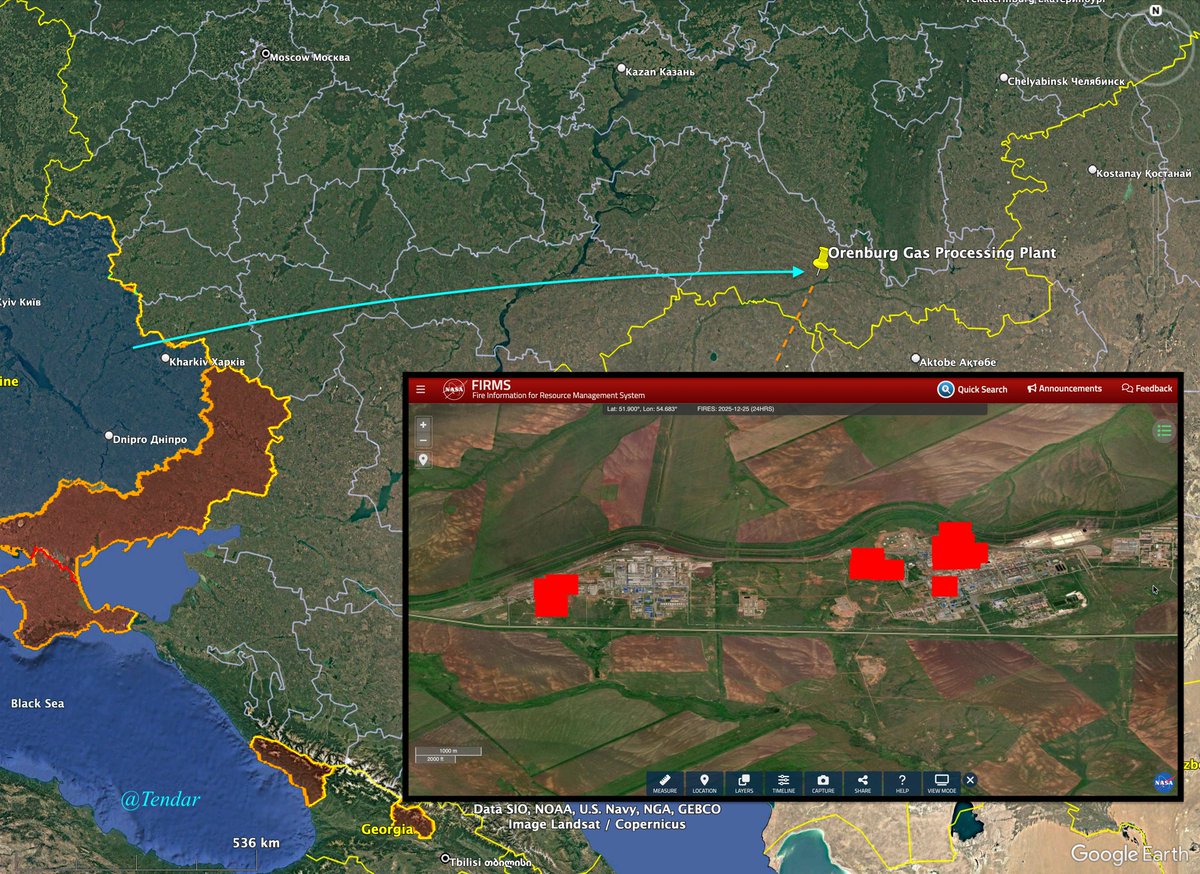Capture a screenshot using the Capture tool
Image resolution: width=1200 pixels, height=874 pixels.
[821, 782]
